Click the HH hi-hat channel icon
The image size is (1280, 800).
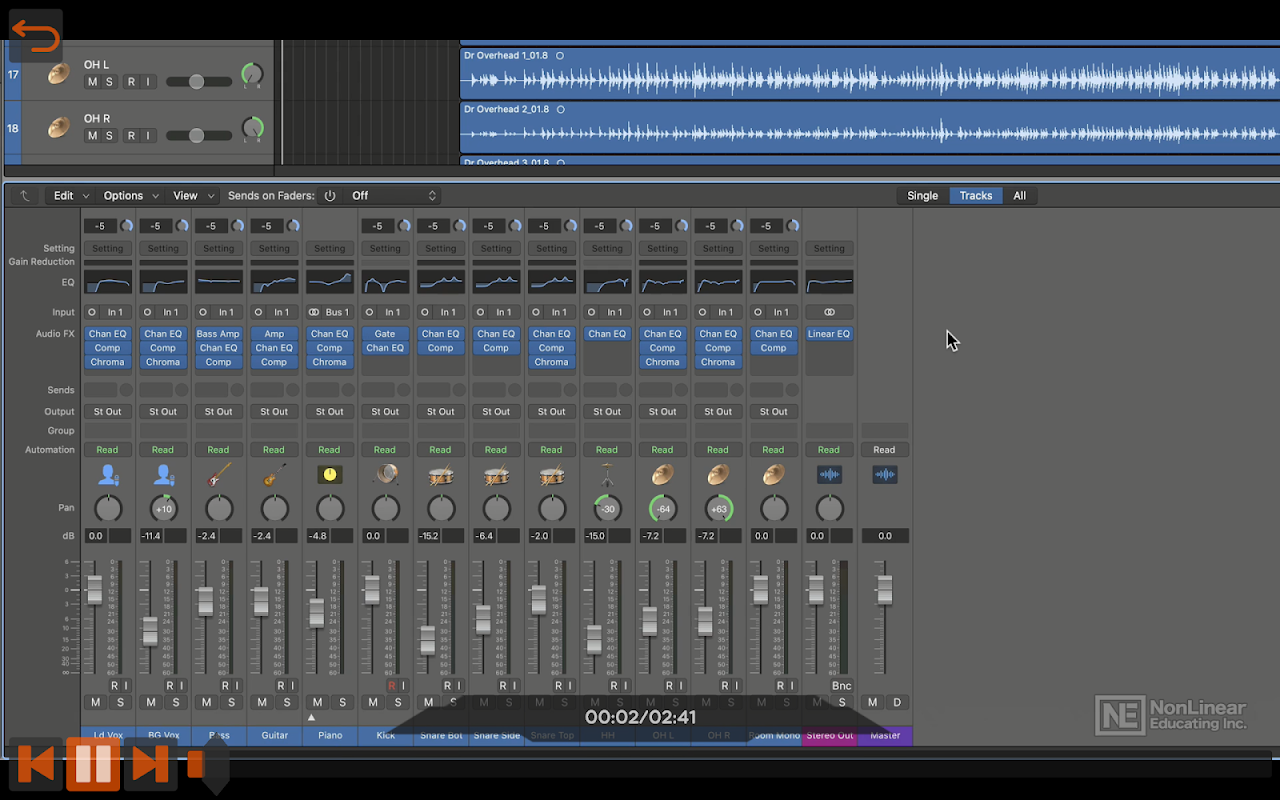(x=607, y=475)
